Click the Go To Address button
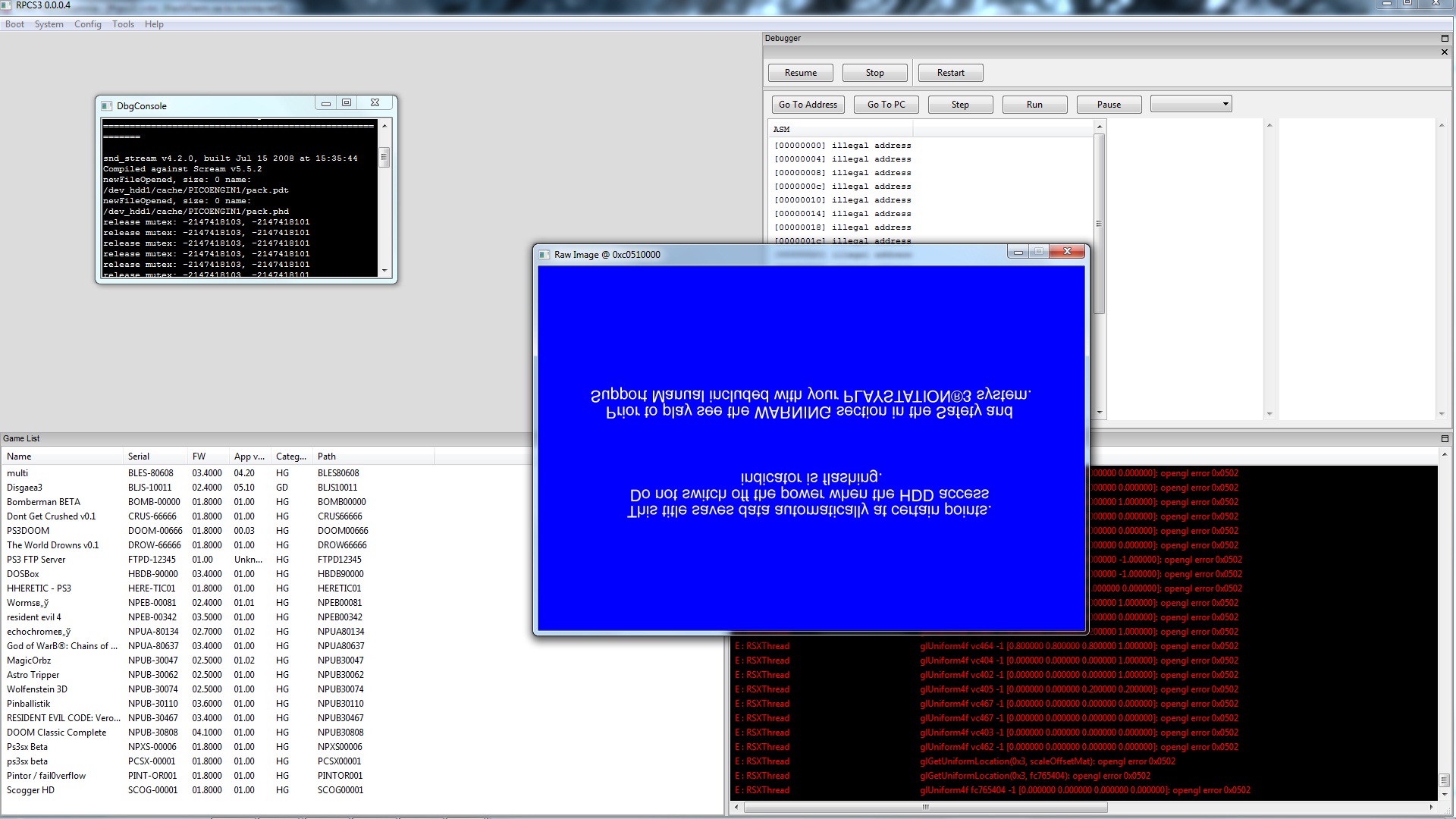The width and height of the screenshot is (1456, 819). click(808, 105)
